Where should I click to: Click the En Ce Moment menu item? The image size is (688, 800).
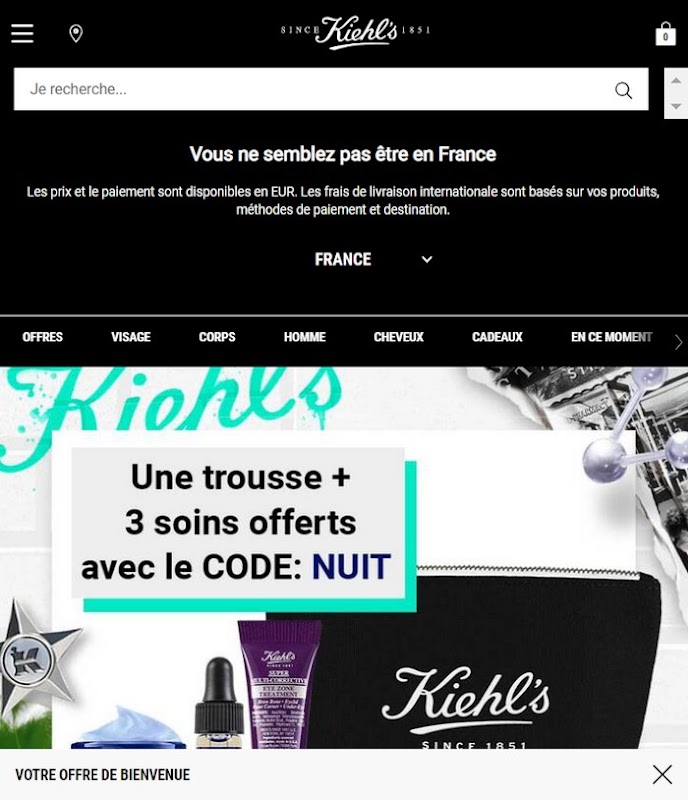[x=611, y=337]
